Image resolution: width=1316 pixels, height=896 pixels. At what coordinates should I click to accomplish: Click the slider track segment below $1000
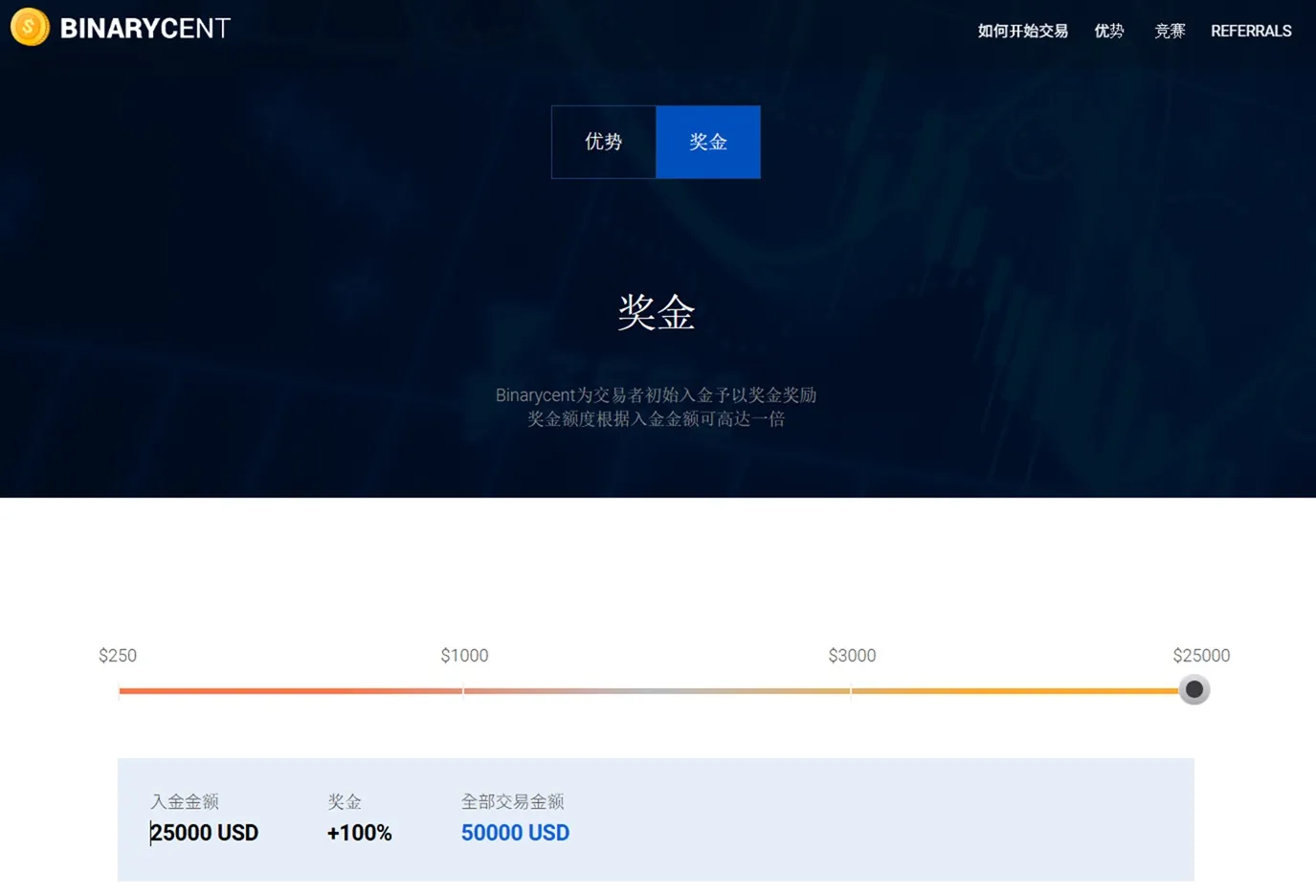coord(291,690)
